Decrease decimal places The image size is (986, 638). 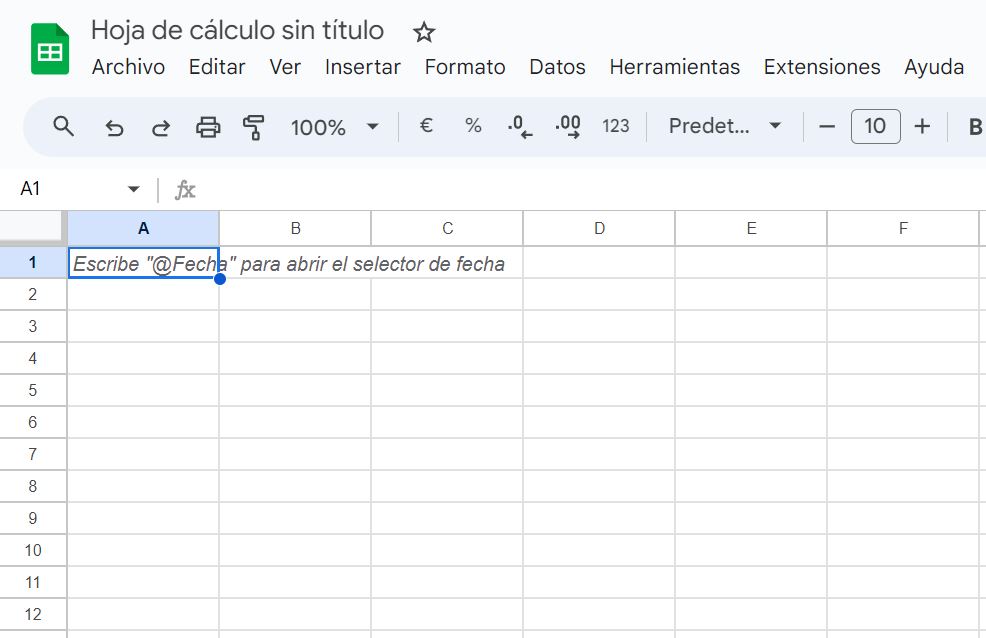pos(520,126)
